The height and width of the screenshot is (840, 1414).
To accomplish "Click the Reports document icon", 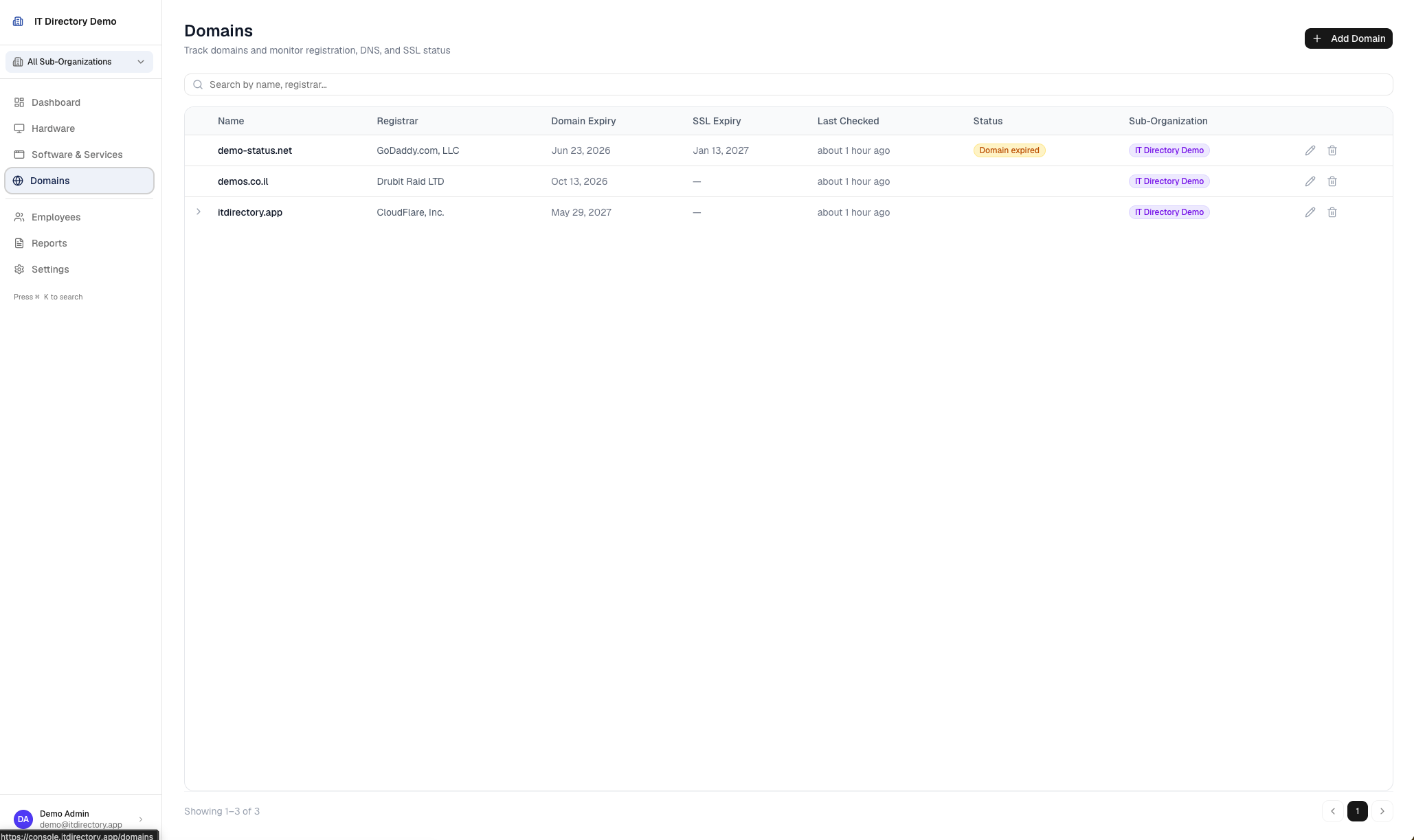I will (19, 243).
